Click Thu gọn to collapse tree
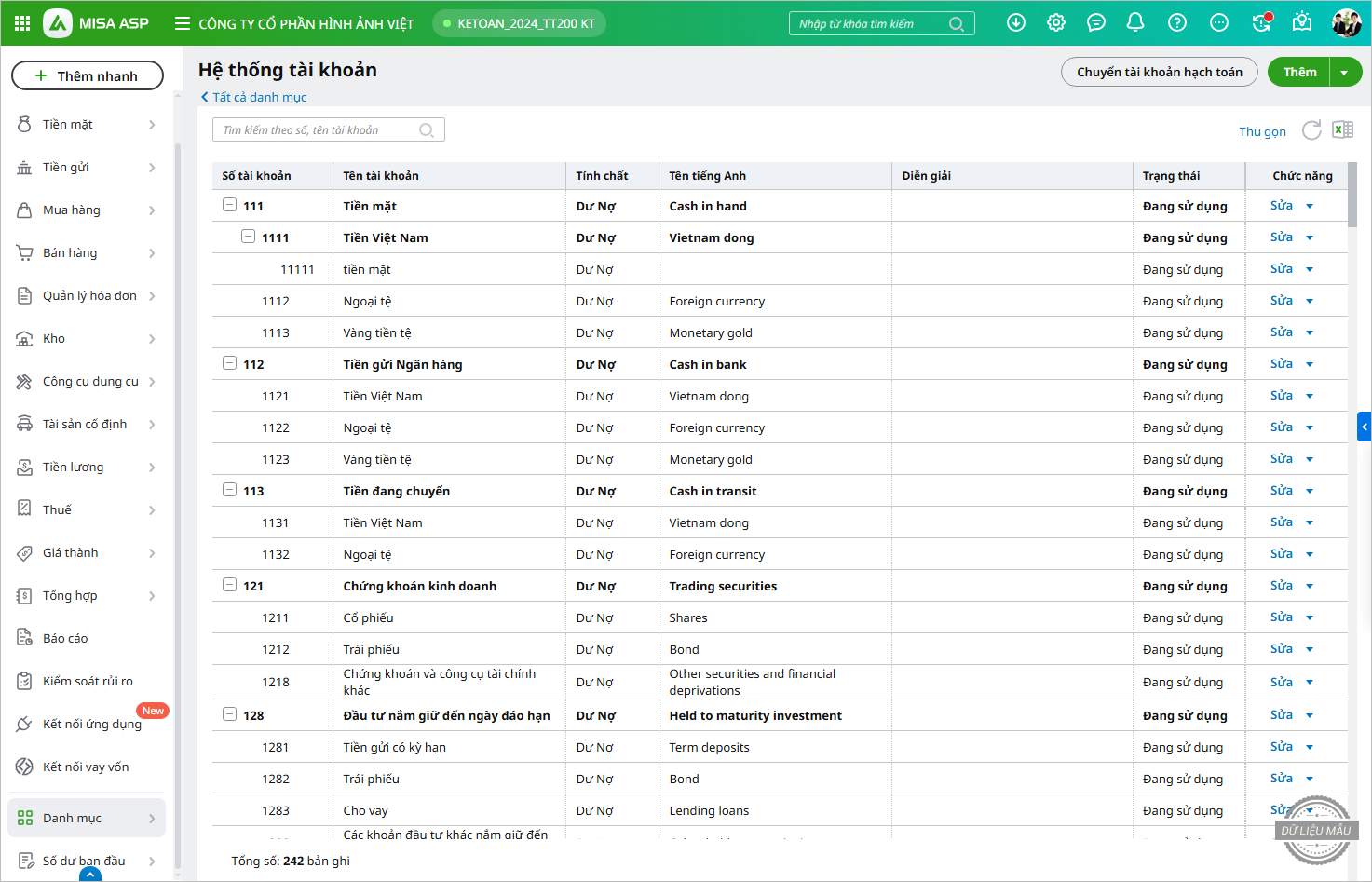Viewport: 1372px width, 882px height. click(1262, 131)
